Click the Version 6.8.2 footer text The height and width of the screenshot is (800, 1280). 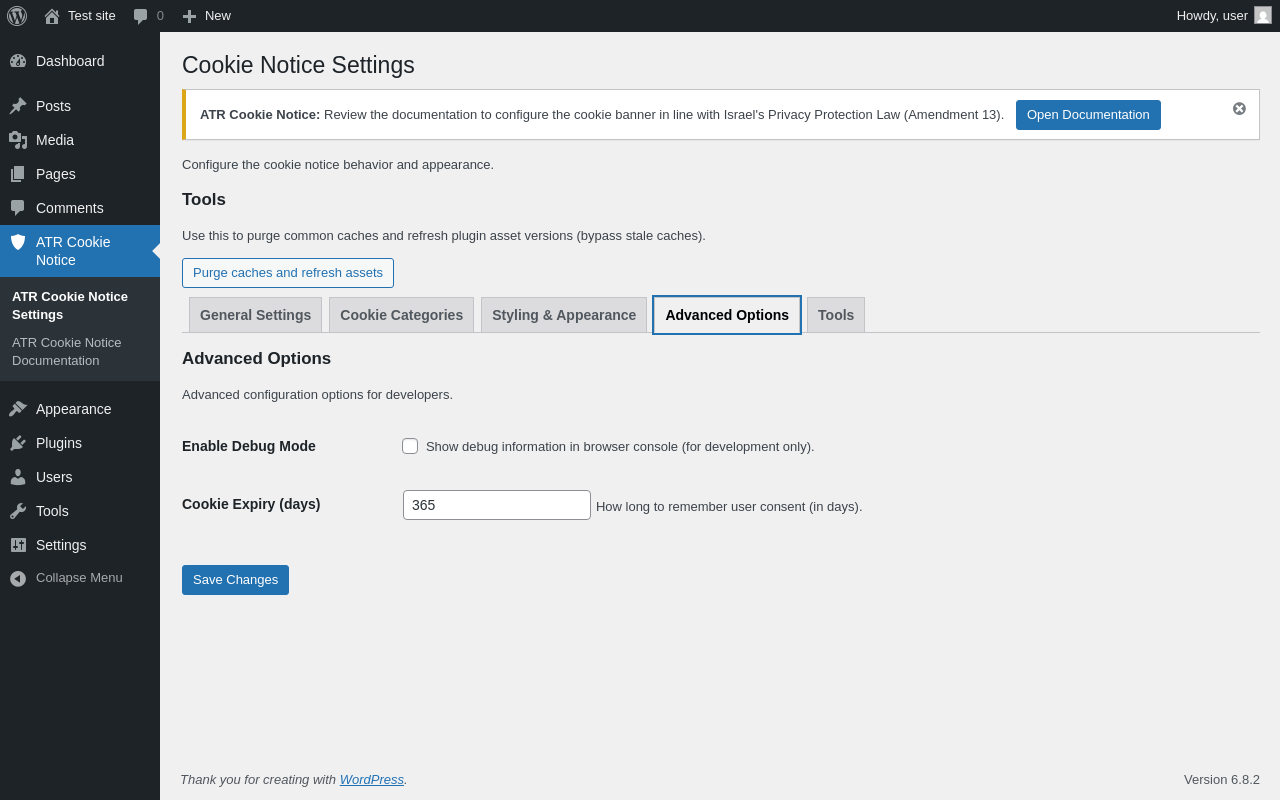coord(1222,779)
